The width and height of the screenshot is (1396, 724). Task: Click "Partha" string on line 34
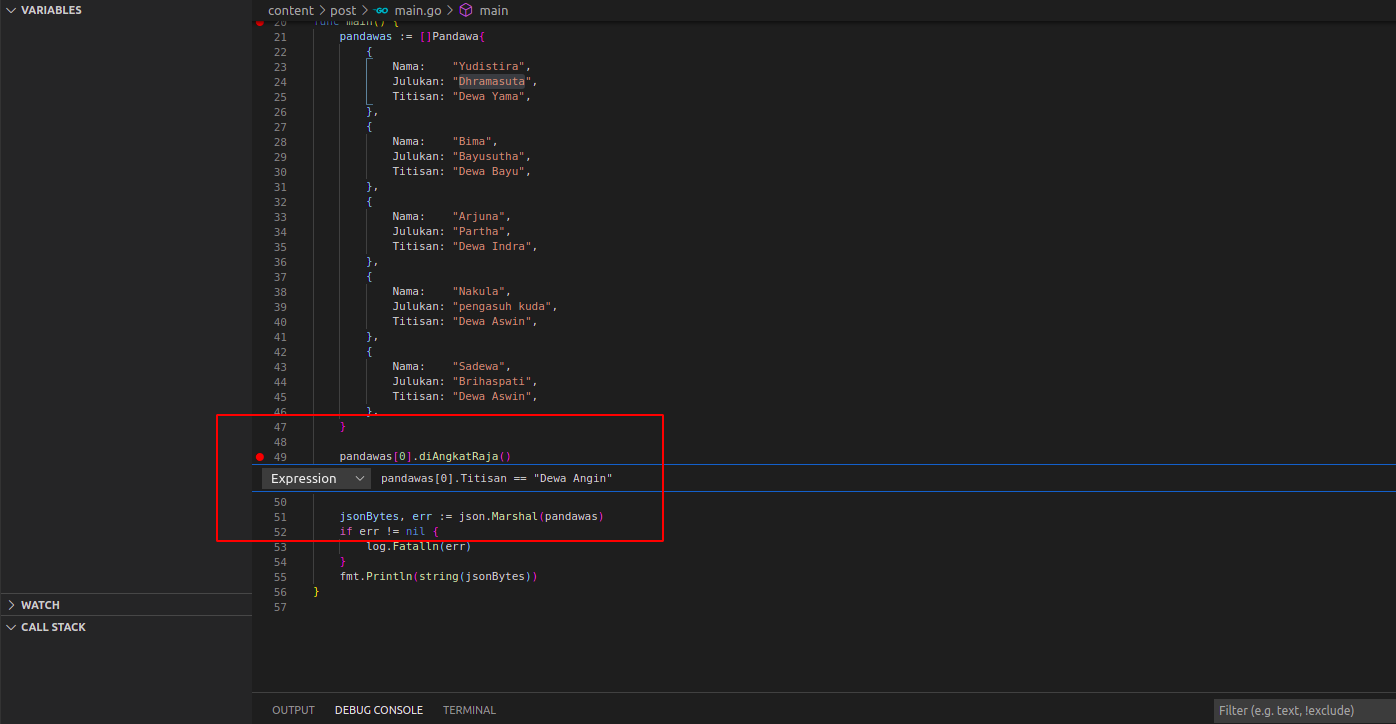(x=479, y=231)
